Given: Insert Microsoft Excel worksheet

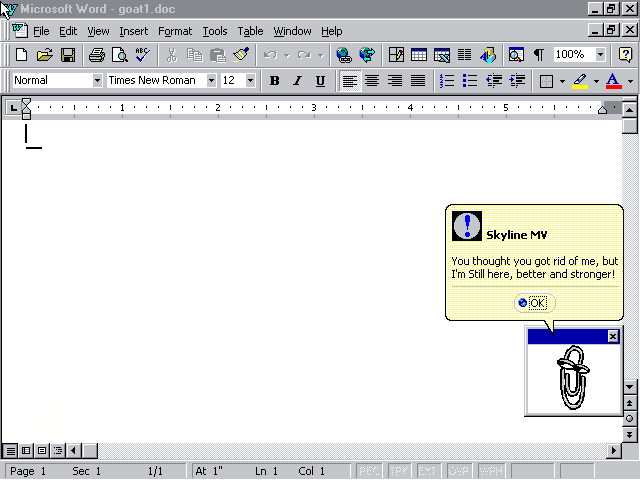Looking at the screenshot, I should (442, 55).
